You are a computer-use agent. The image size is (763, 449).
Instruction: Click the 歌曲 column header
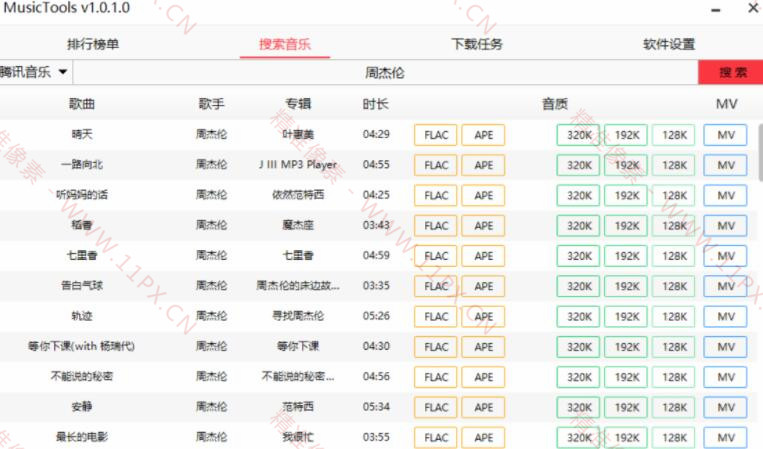click(82, 104)
